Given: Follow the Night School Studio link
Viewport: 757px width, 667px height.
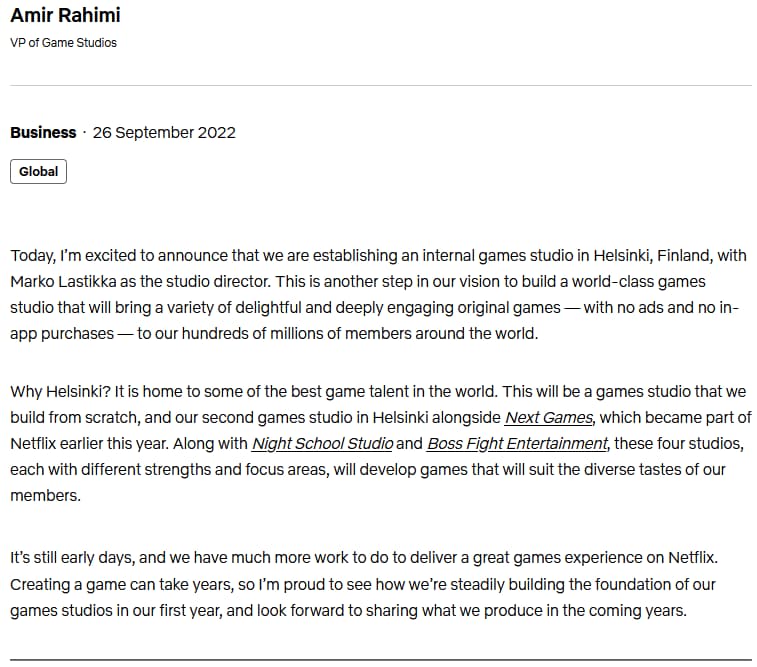Looking at the screenshot, I should 322,444.
